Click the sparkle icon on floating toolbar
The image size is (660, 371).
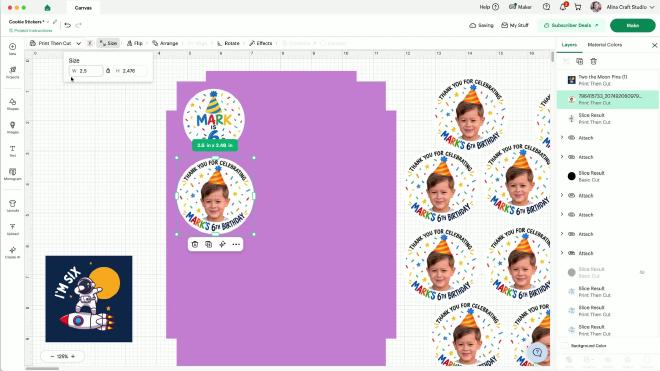222,244
